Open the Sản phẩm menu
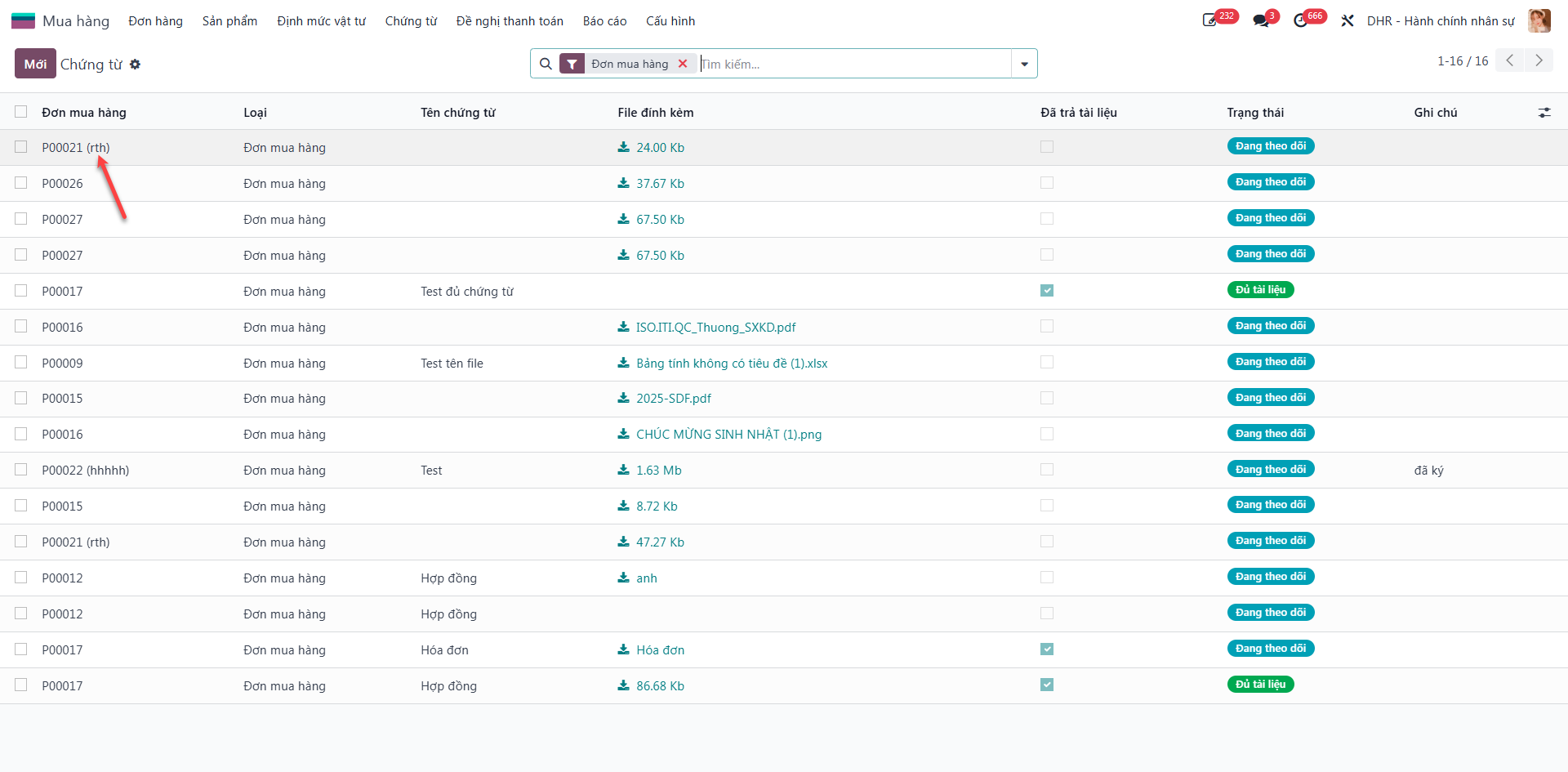1568x772 pixels. (229, 21)
